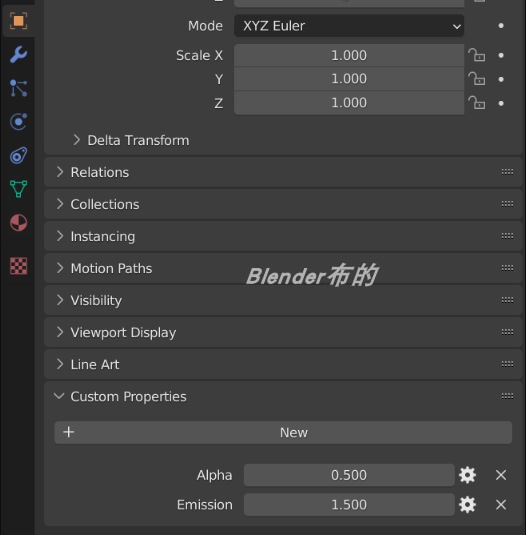Open the Material properties tab

(x=18, y=223)
